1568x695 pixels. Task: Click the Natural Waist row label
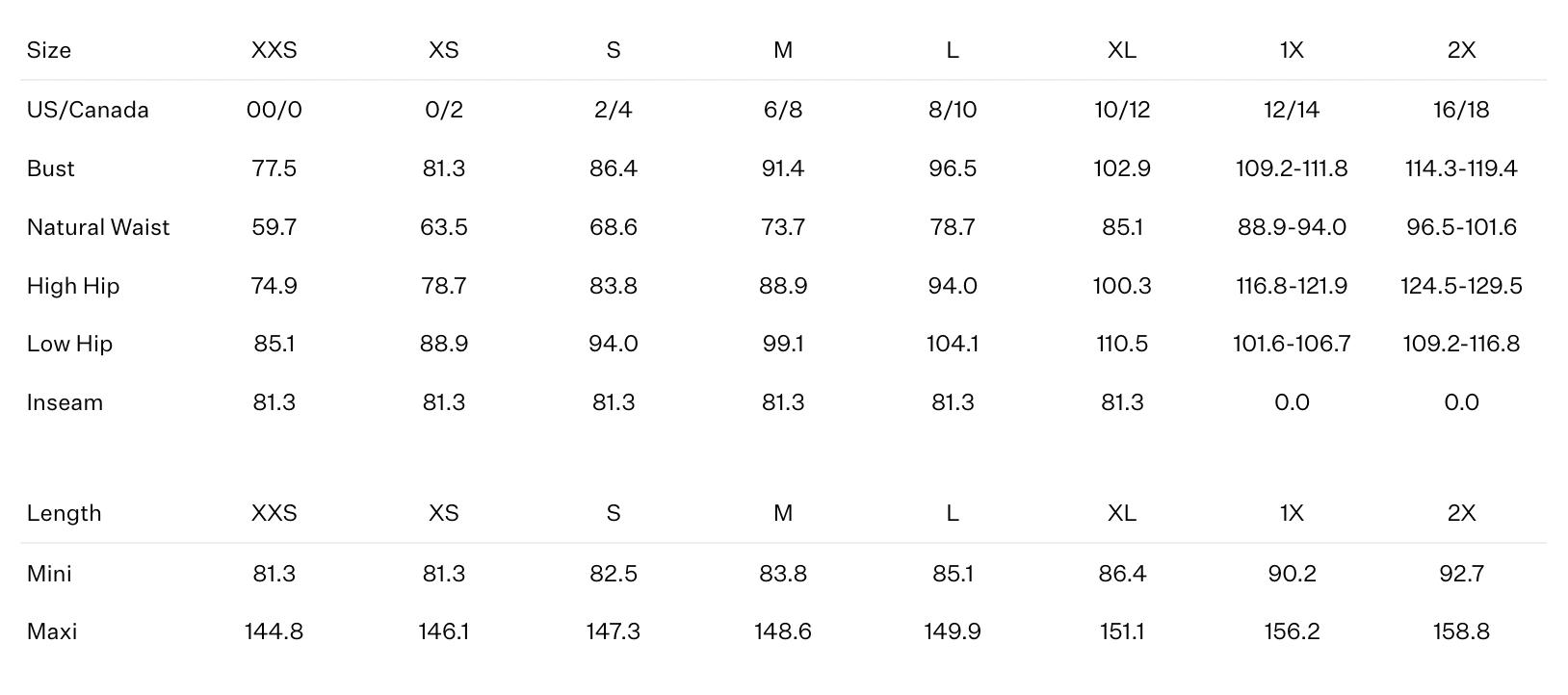[x=98, y=227]
